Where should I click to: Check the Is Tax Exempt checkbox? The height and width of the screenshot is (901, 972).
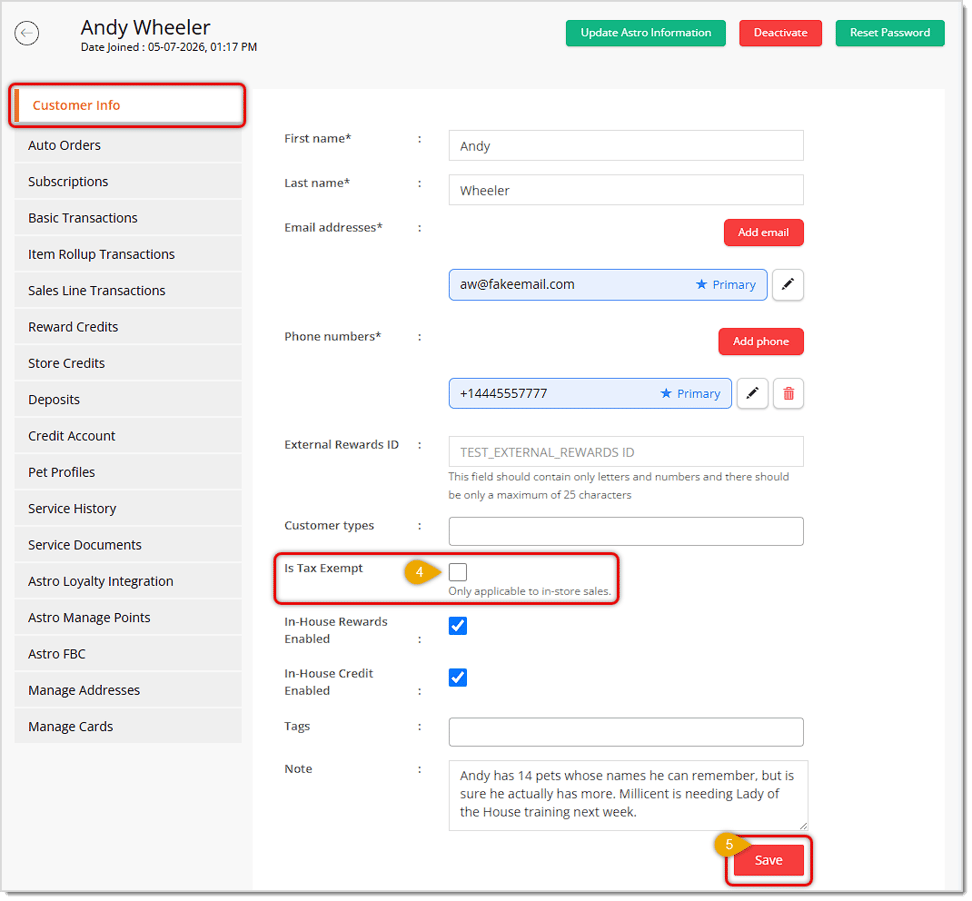click(x=459, y=574)
